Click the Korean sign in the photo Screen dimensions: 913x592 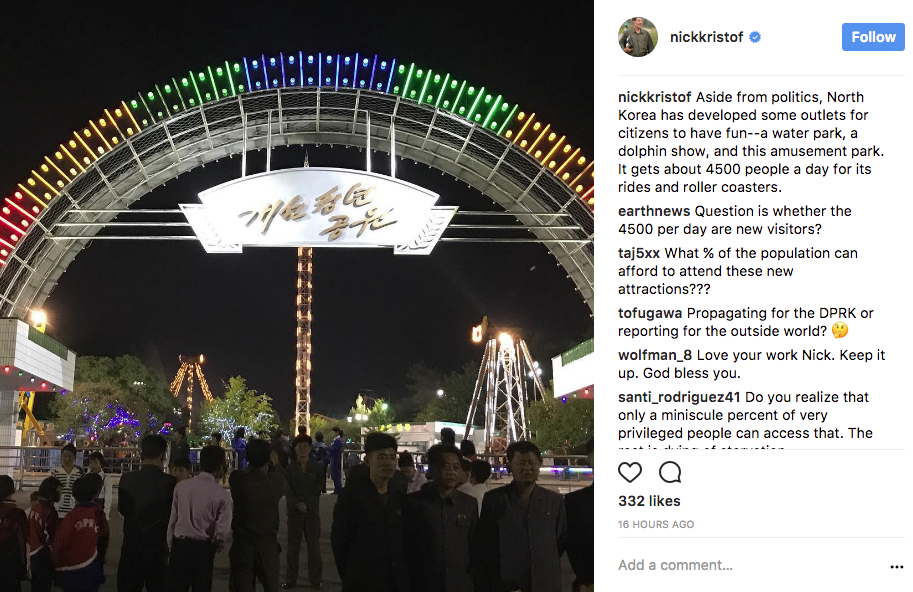click(x=317, y=211)
